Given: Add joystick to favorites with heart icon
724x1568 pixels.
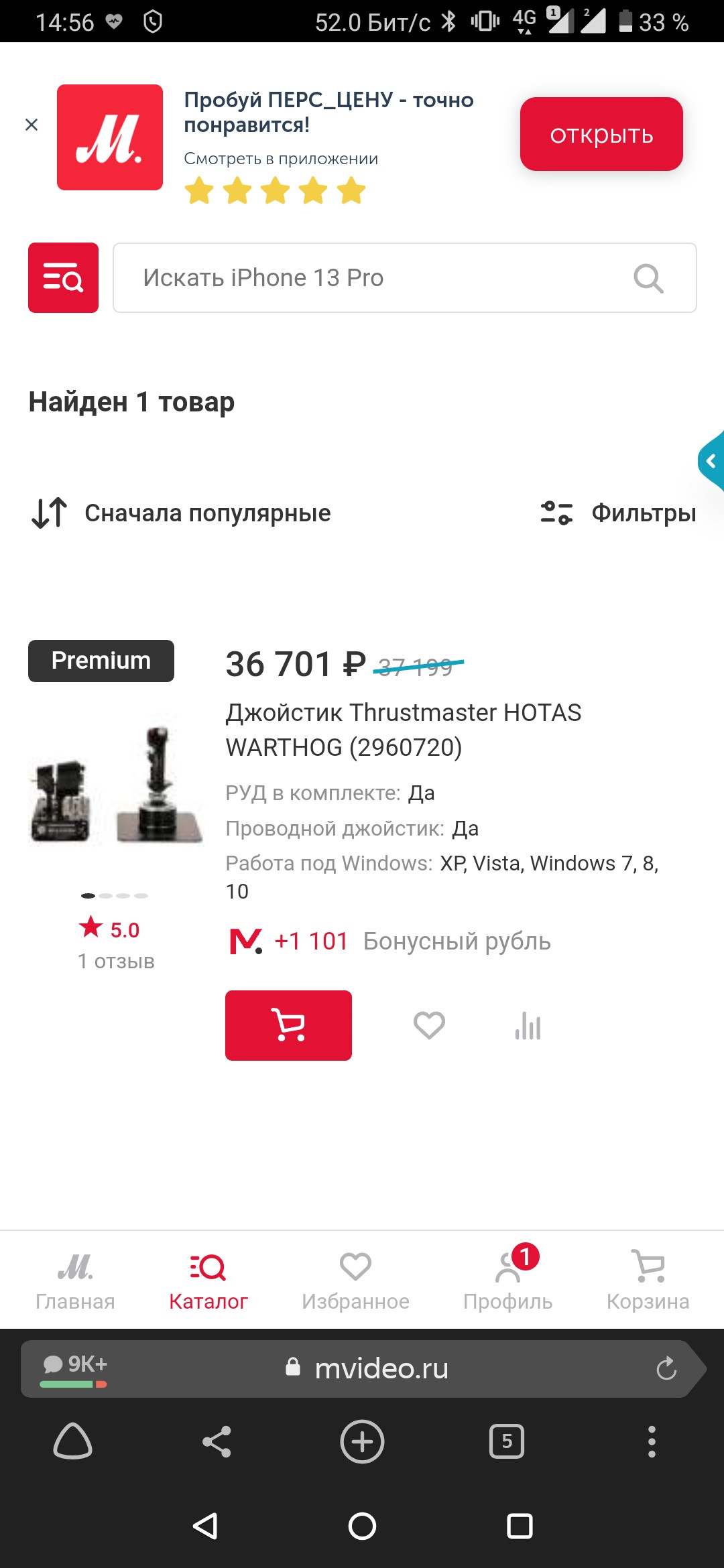Looking at the screenshot, I should [429, 1025].
